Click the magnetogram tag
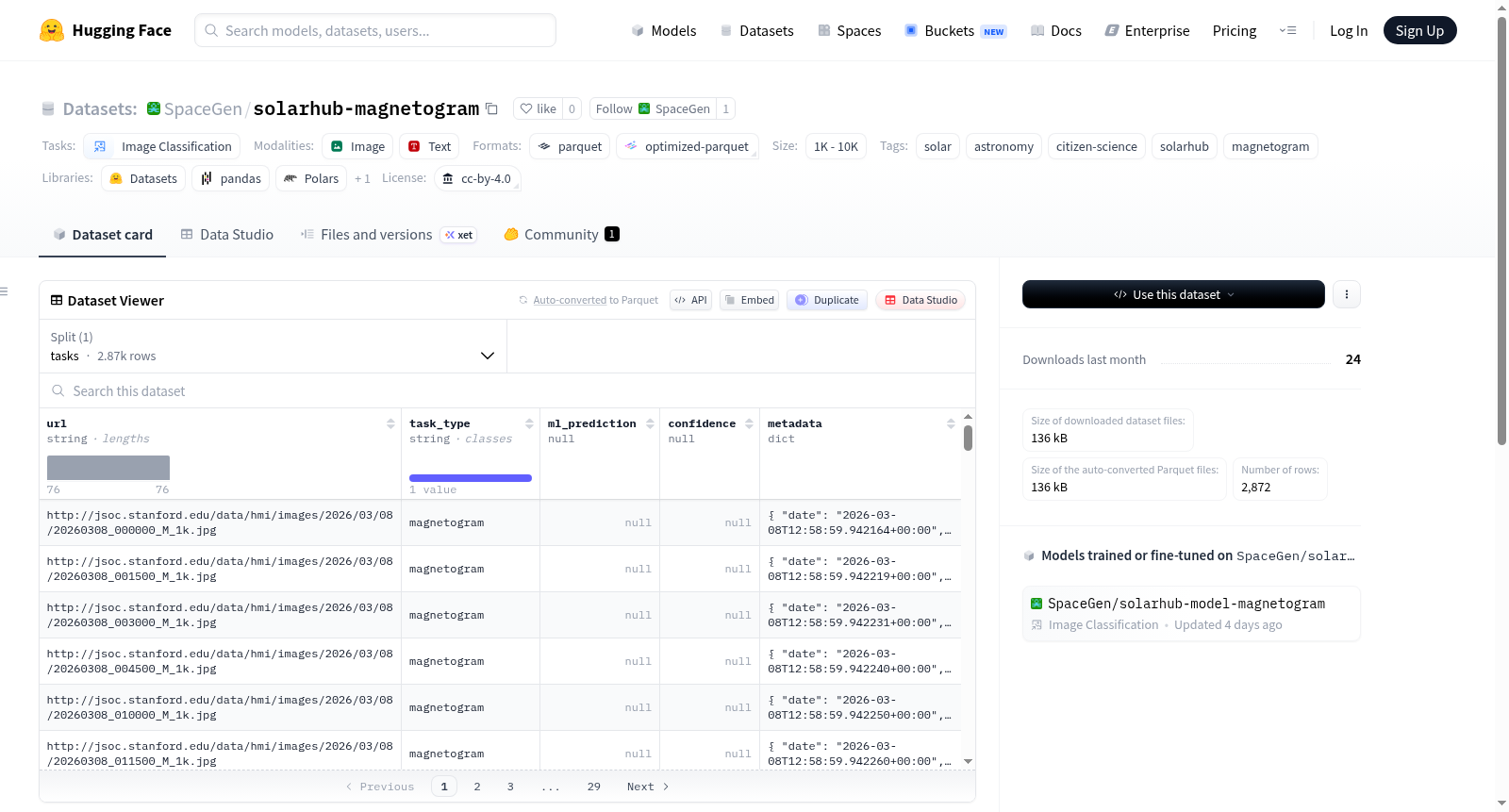This screenshot has height=812, width=1509. tap(1270, 146)
